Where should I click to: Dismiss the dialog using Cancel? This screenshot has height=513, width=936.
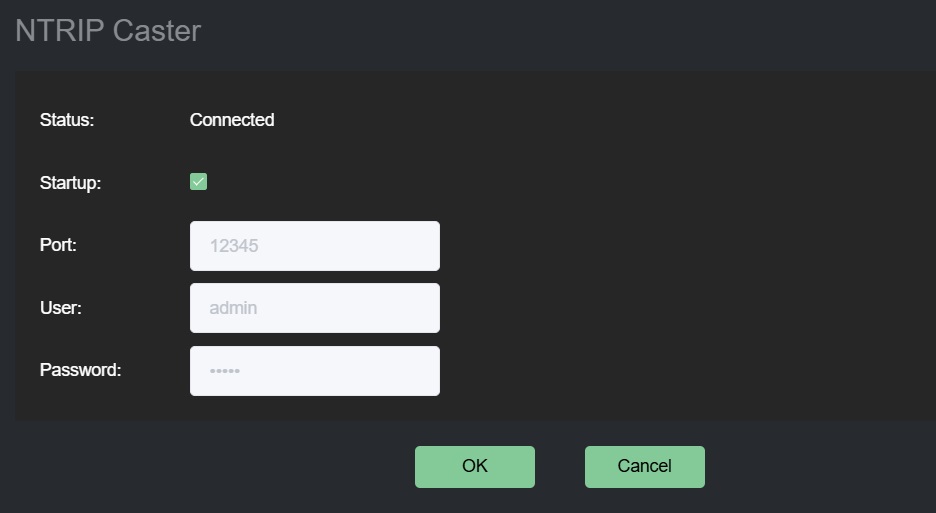(644, 467)
